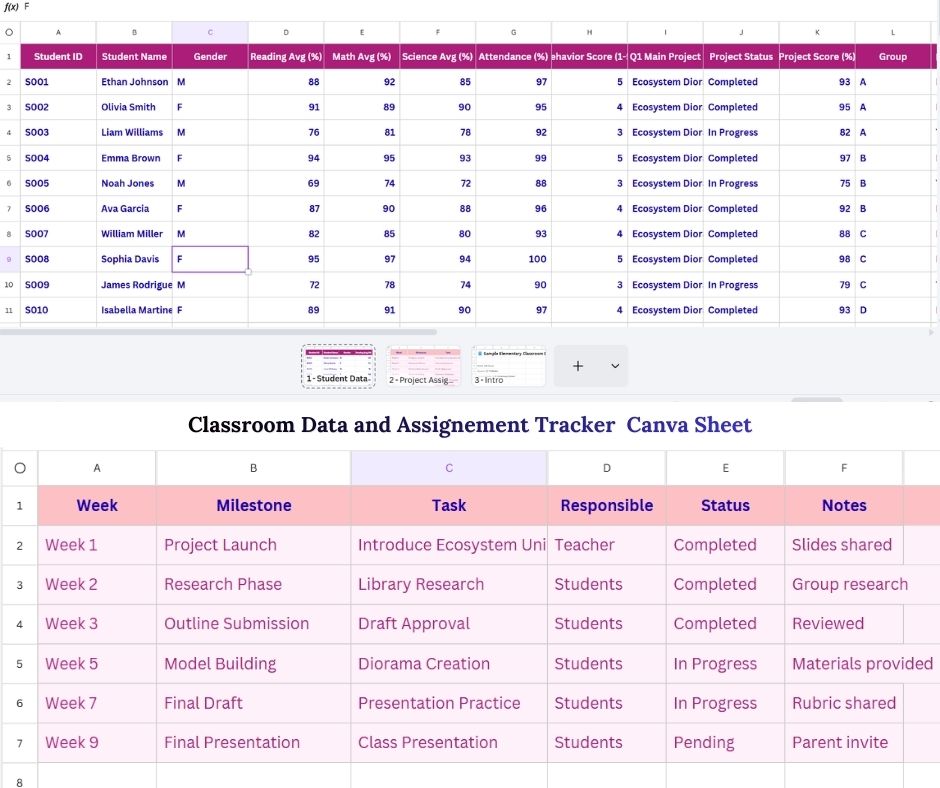This screenshot has width=940, height=788.
Task: Click the 'Responsible' header cell
Action: [x=607, y=505]
